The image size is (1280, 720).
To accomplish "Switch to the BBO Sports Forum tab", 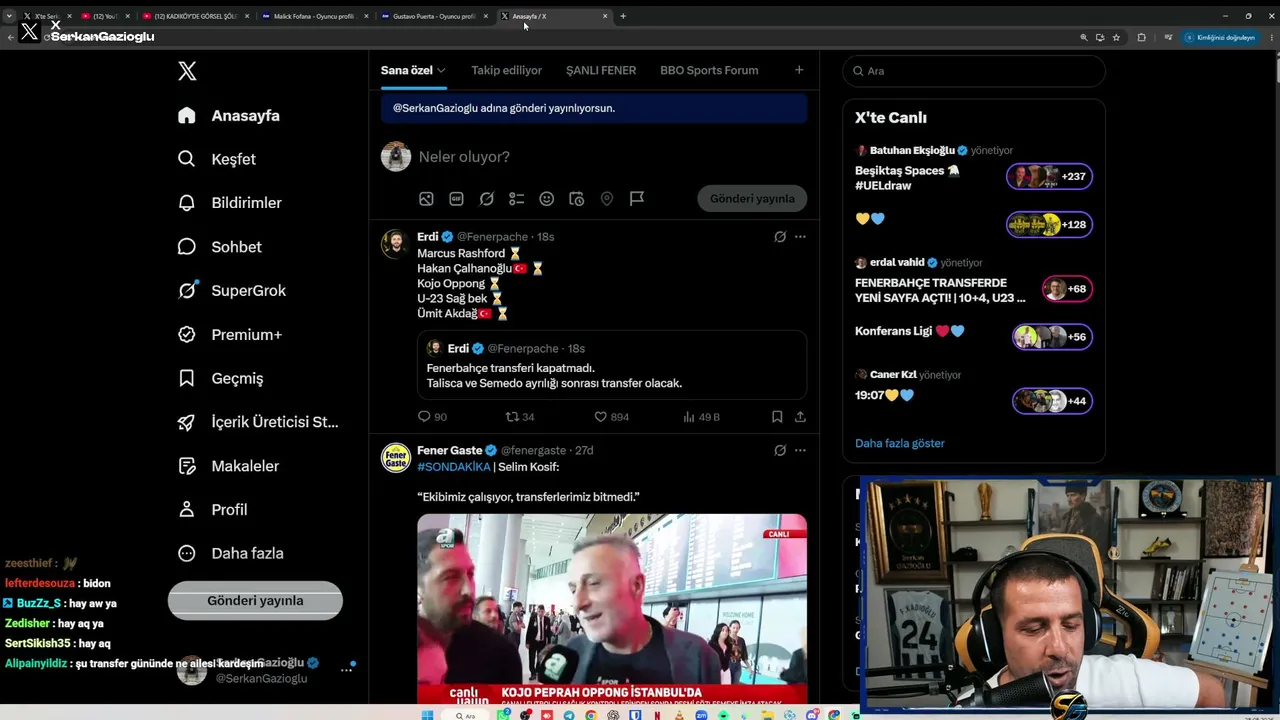I will pyautogui.click(x=709, y=71).
